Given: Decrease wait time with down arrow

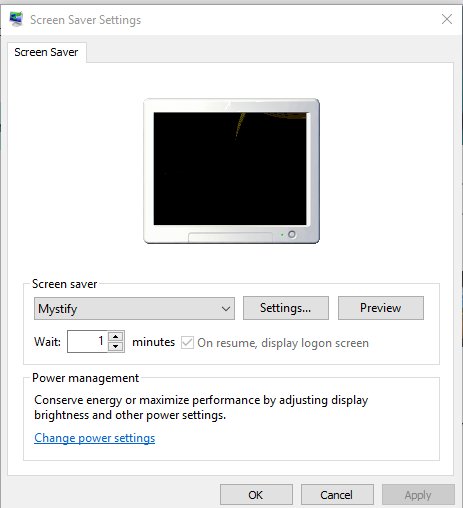Looking at the screenshot, I should pyautogui.click(x=116, y=347).
